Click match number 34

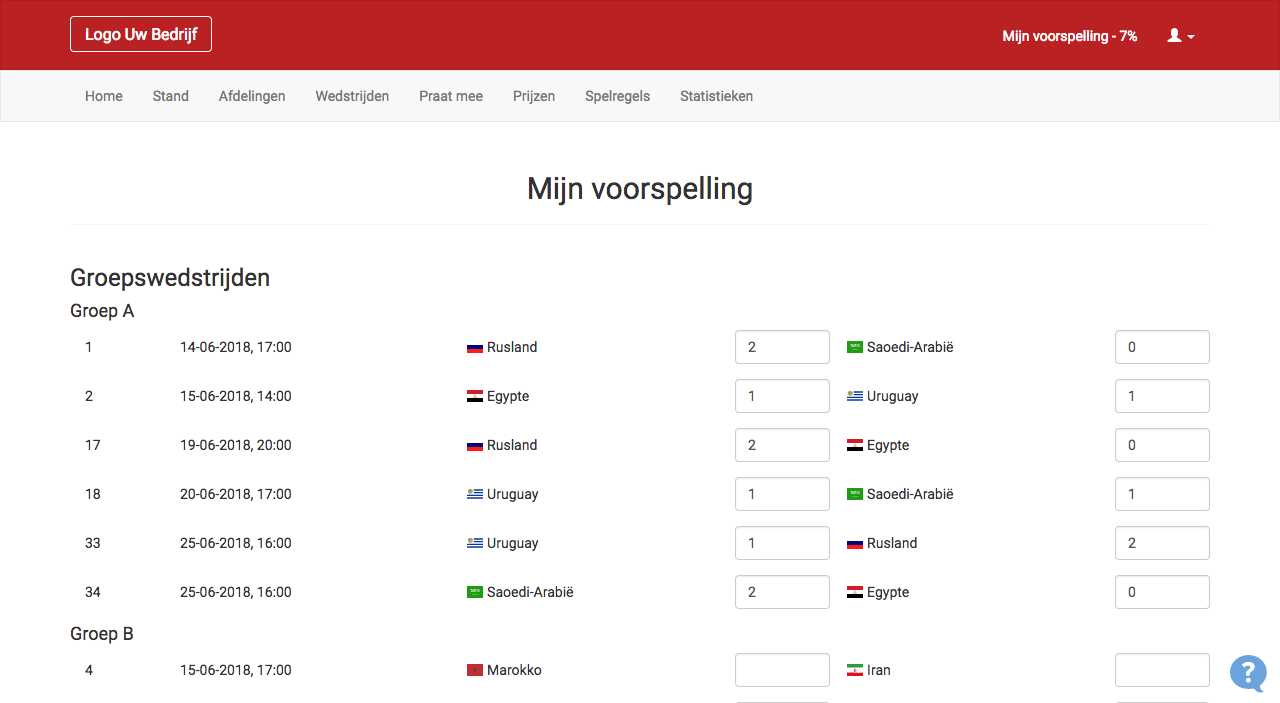coord(93,592)
